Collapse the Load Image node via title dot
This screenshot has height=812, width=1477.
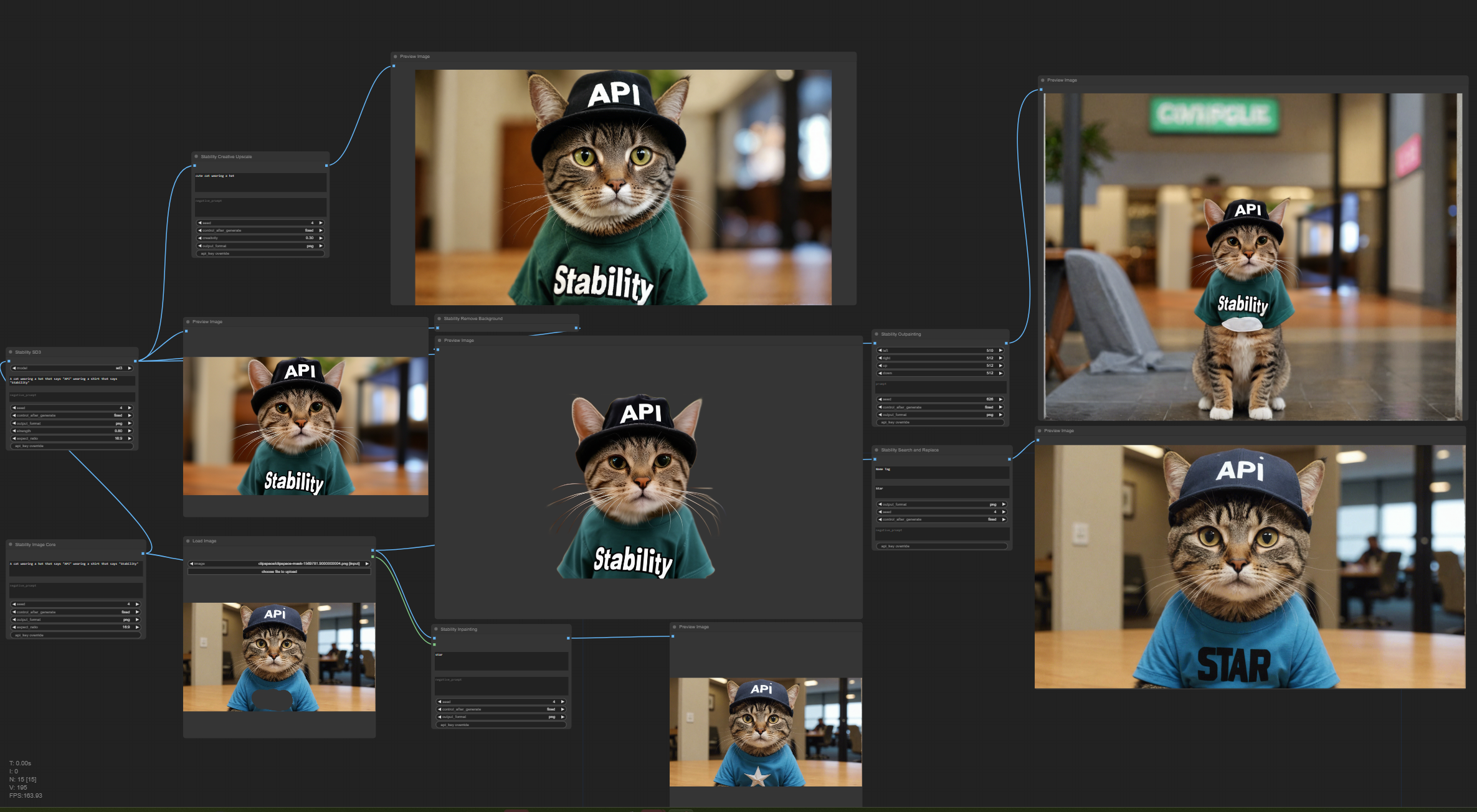coord(188,541)
